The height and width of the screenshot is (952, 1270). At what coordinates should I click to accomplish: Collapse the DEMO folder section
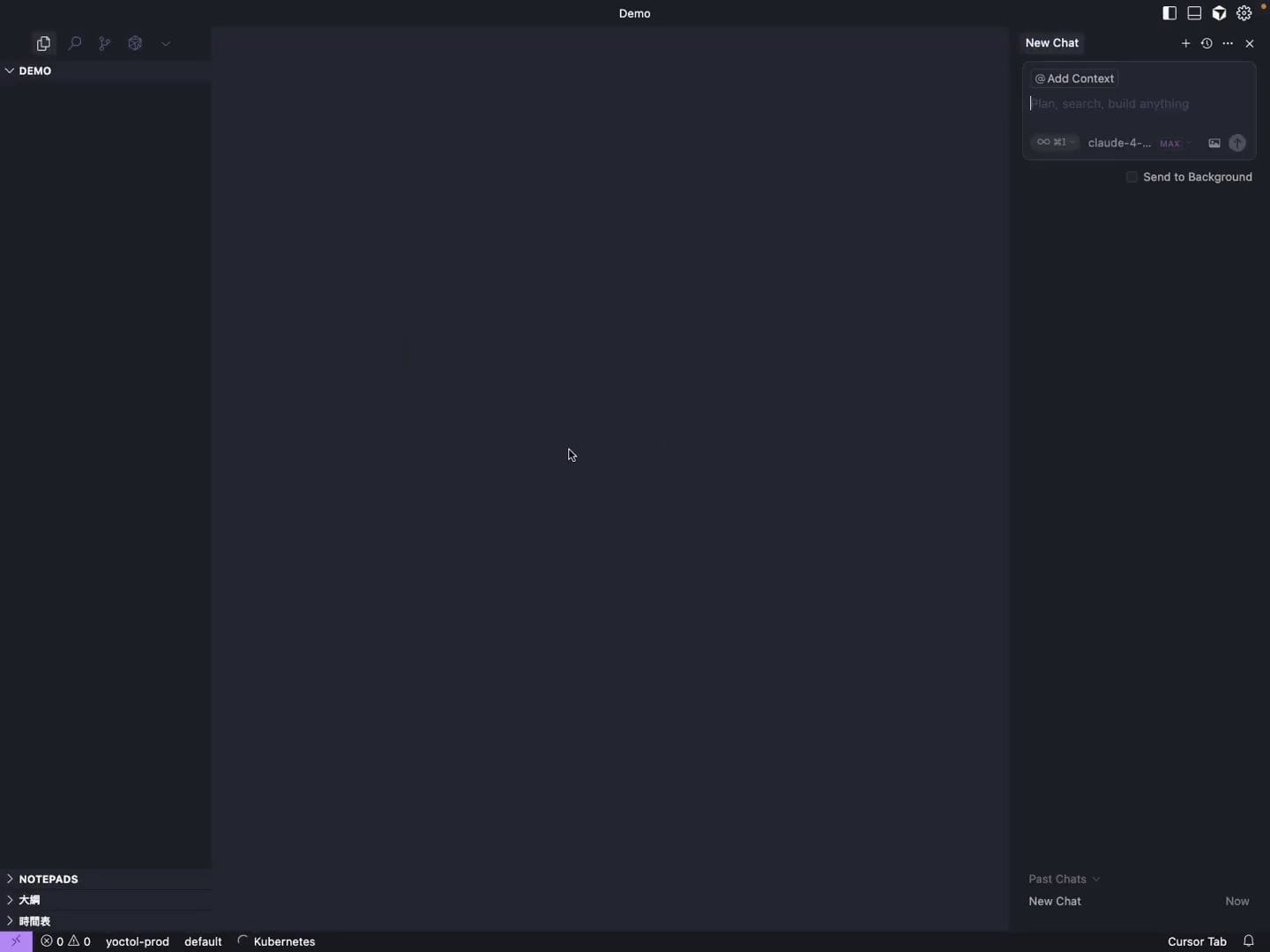click(34, 71)
